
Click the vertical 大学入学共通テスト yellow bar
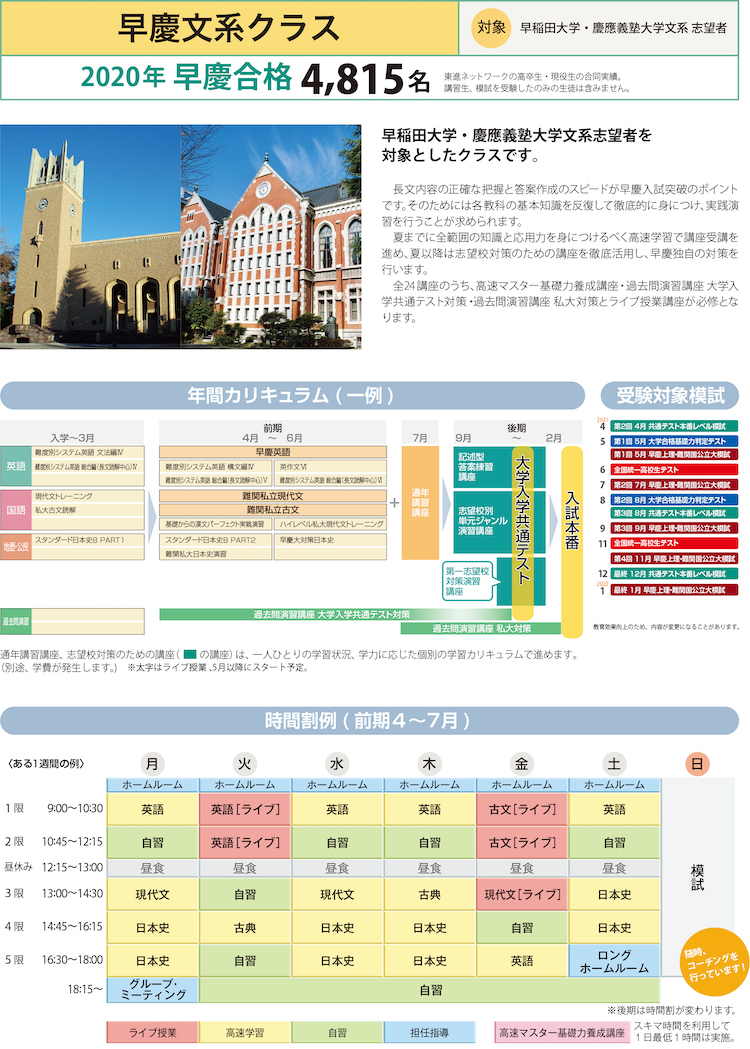click(x=523, y=533)
